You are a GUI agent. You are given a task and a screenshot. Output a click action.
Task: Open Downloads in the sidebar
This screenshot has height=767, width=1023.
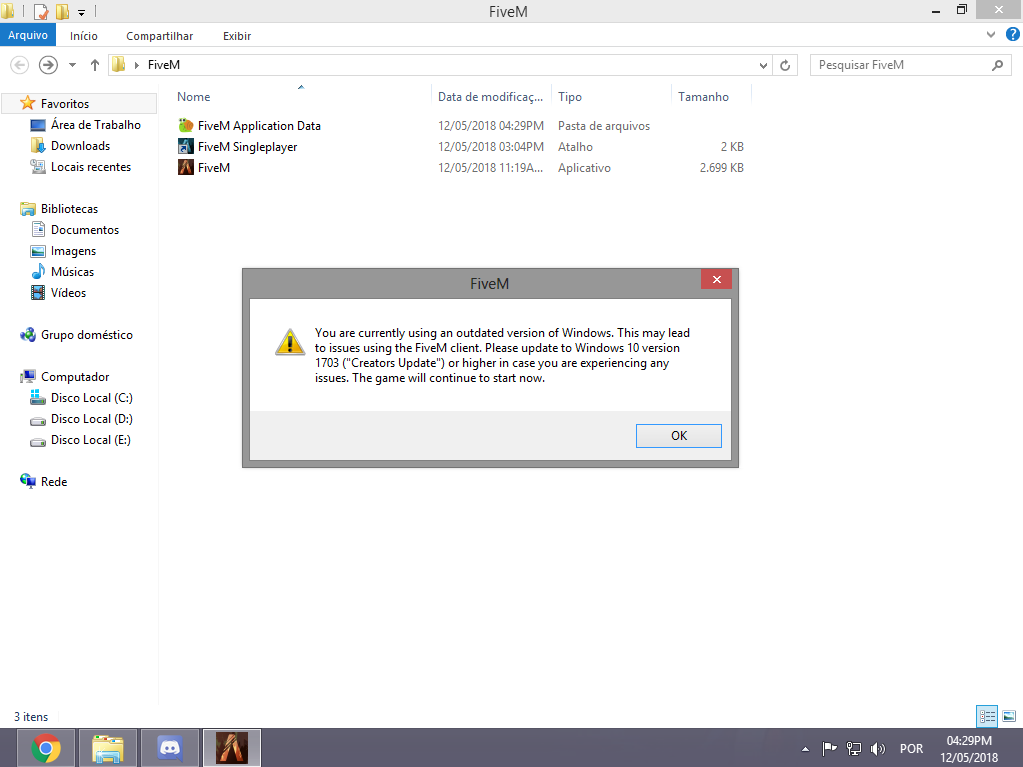point(80,145)
